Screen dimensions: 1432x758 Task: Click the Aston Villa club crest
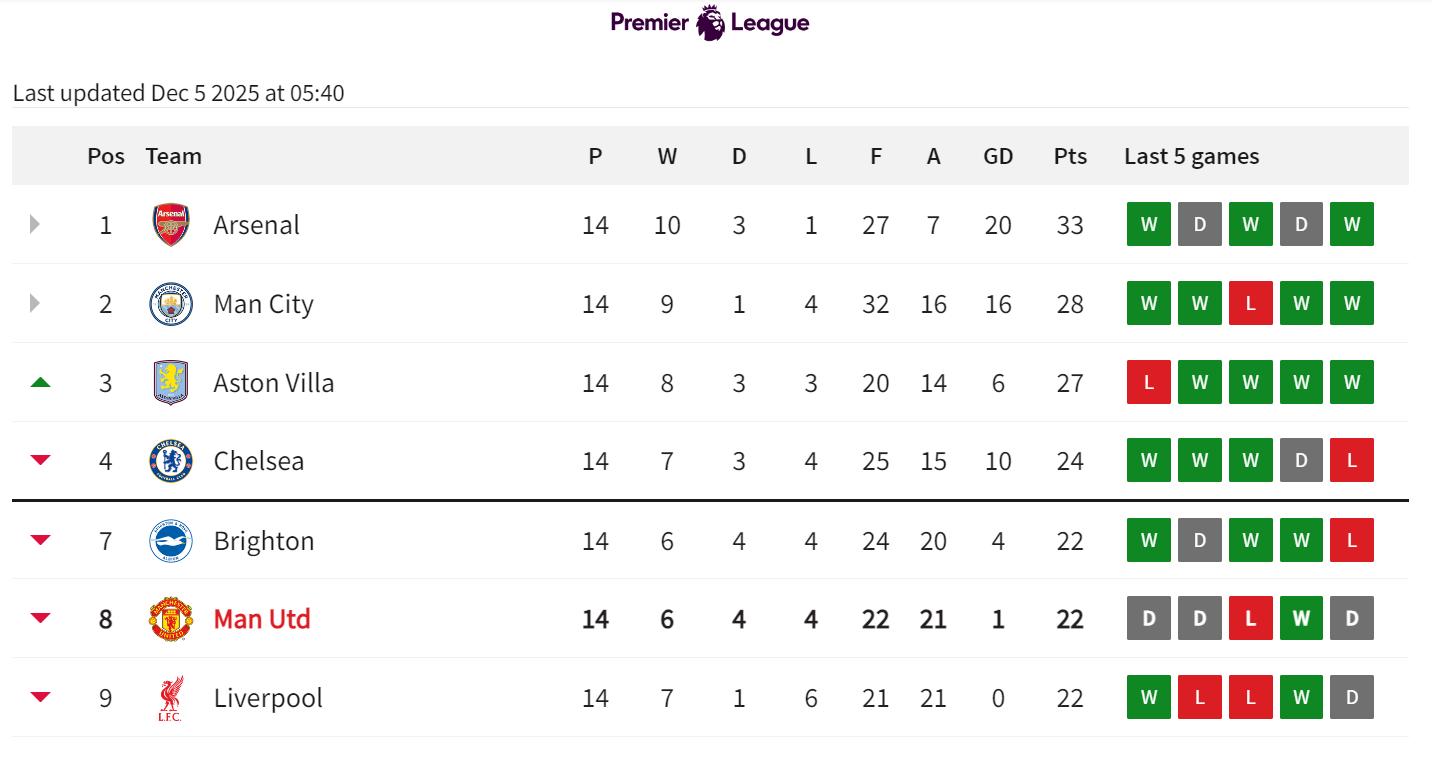(x=171, y=383)
